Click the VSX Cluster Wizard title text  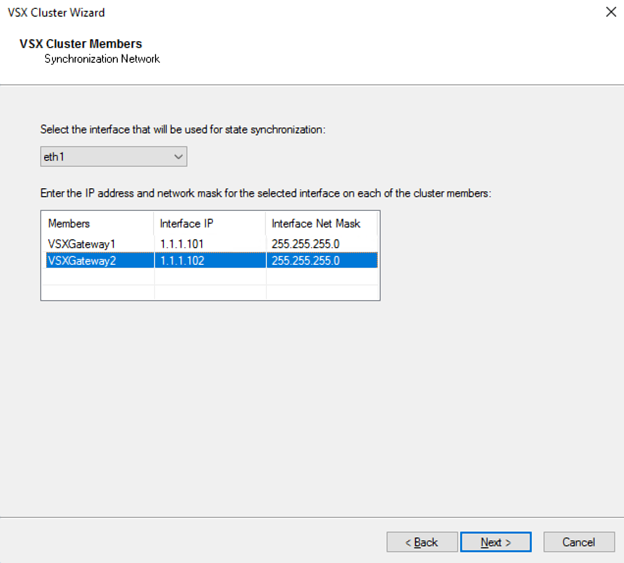[x=56, y=12]
